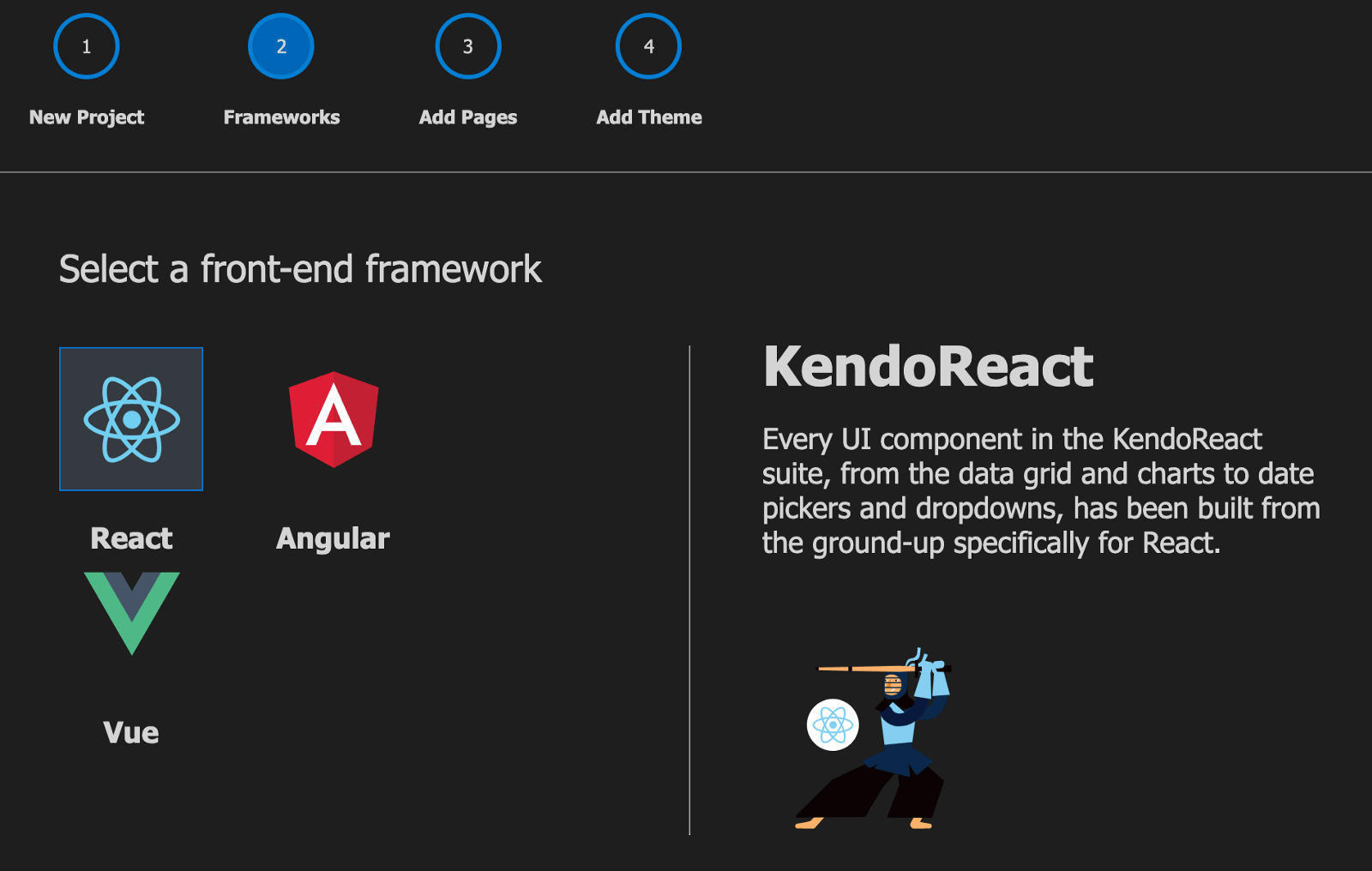
Task: Click the React text label
Action: [x=131, y=538]
